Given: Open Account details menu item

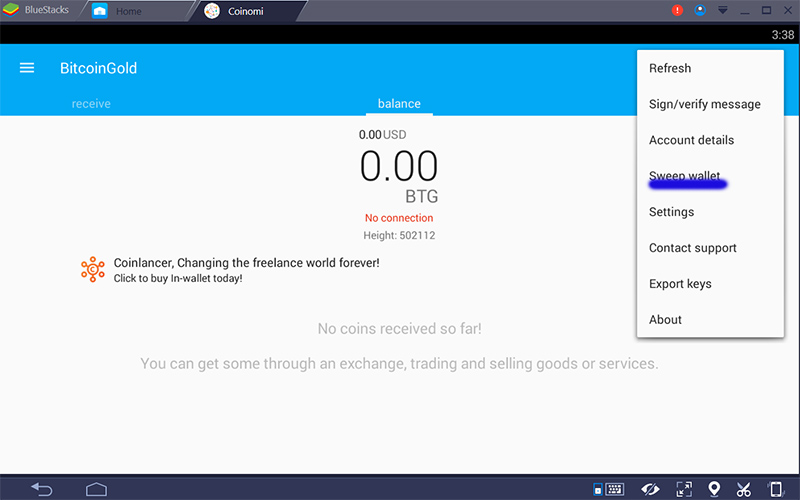Looking at the screenshot, I should (x=710, y=140).
